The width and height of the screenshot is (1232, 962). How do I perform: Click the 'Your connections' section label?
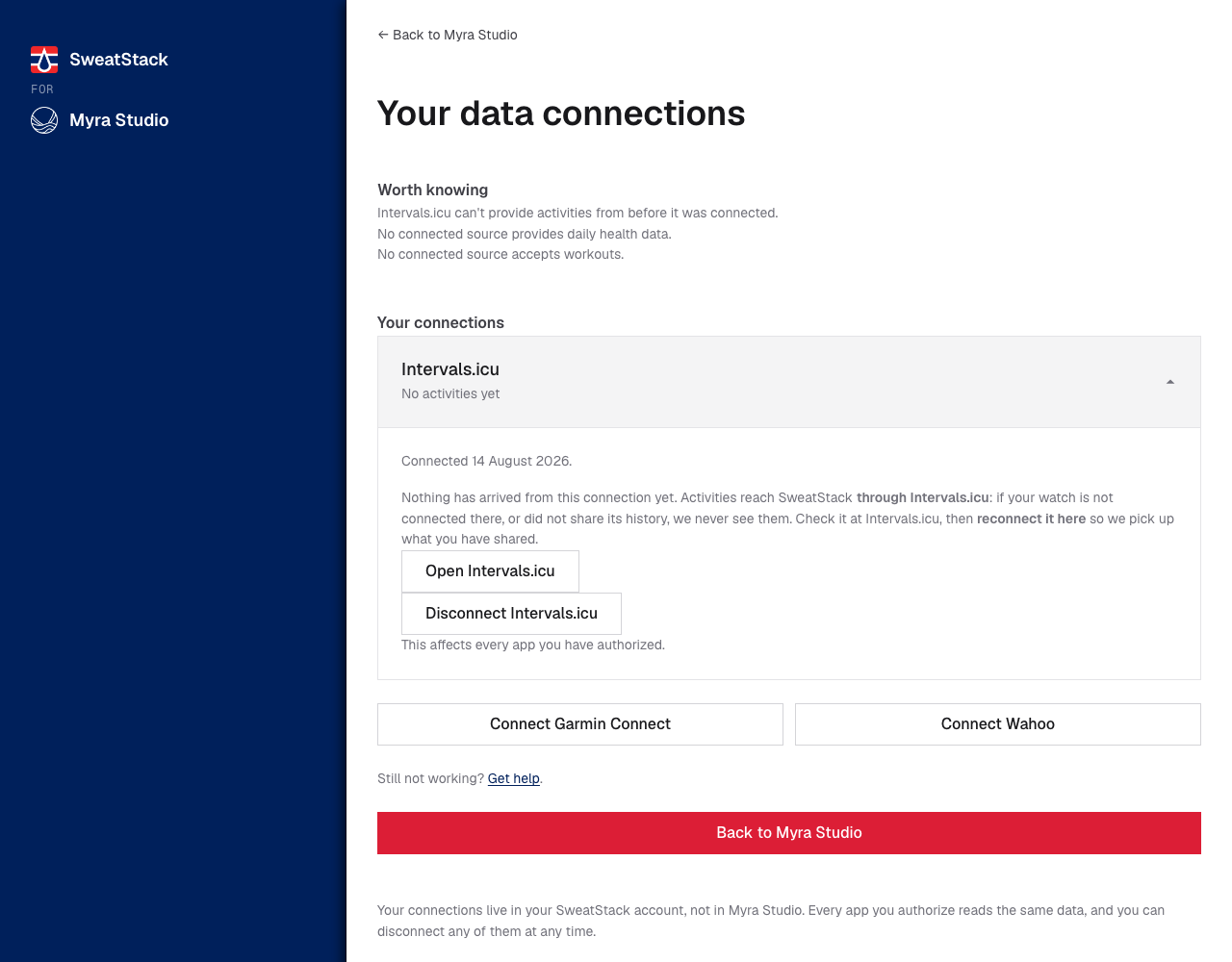point(441,322)
